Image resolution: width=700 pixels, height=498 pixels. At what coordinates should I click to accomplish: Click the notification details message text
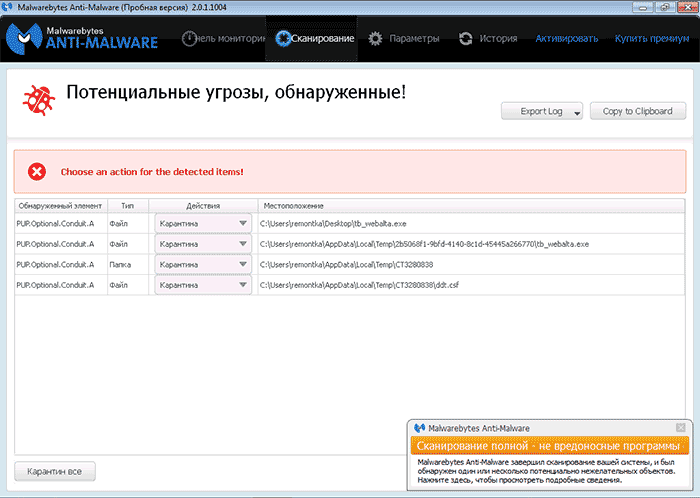[546, 471]
